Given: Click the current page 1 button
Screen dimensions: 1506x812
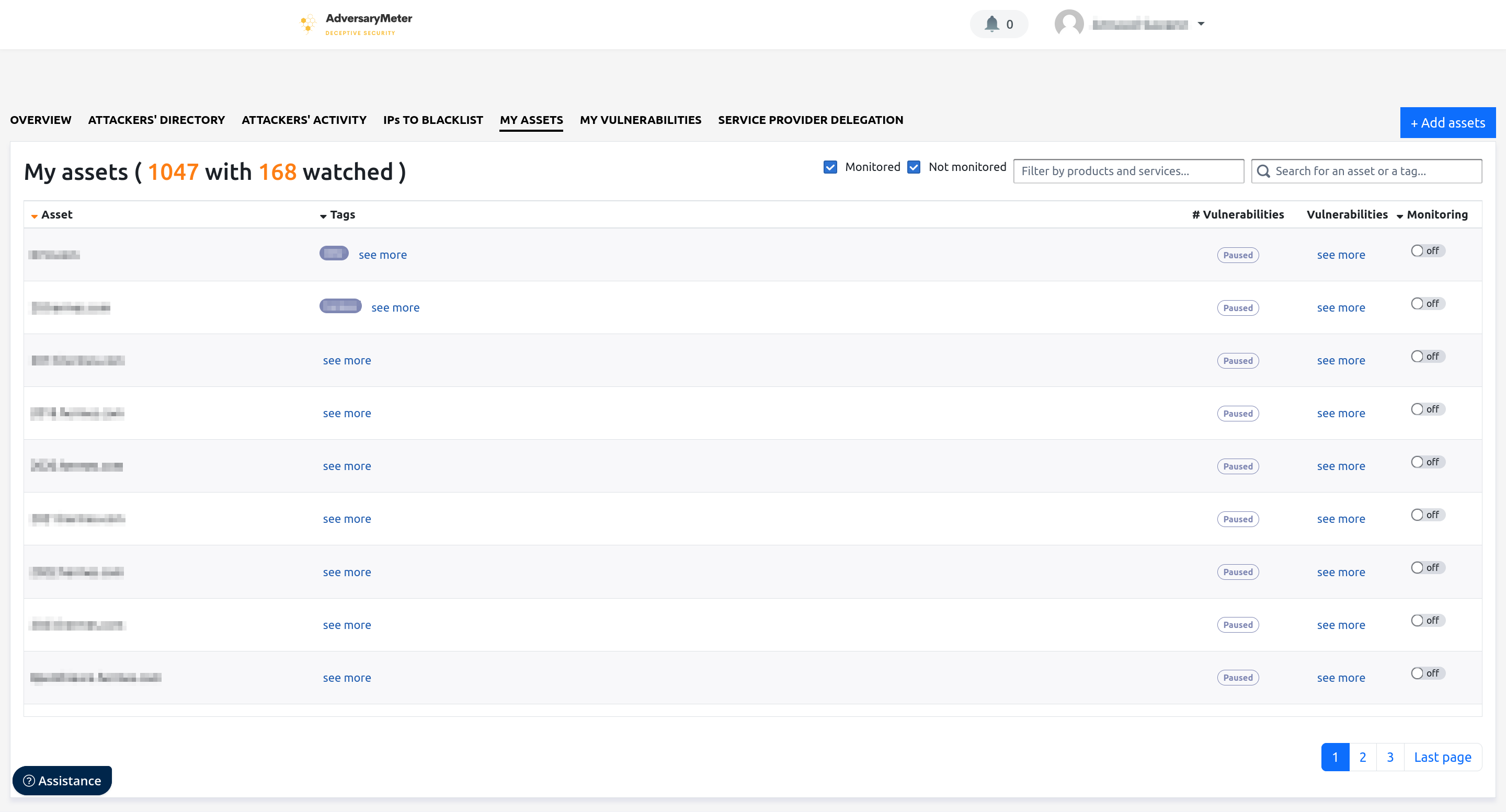Looking at the screenshot, I should tap(1334, 757).
